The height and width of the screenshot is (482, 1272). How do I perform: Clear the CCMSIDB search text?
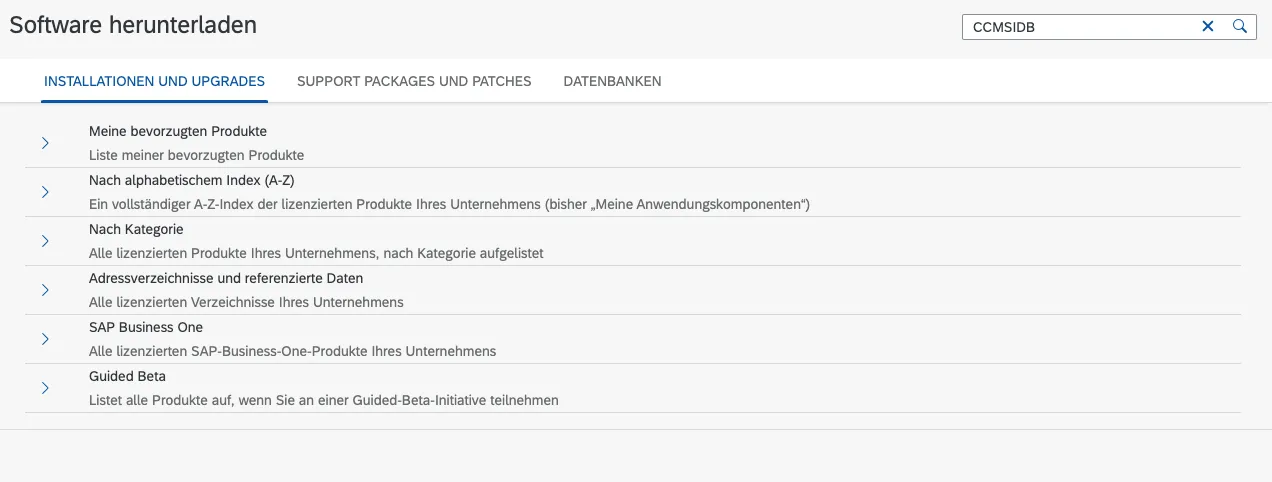[x=1208, y=27]
